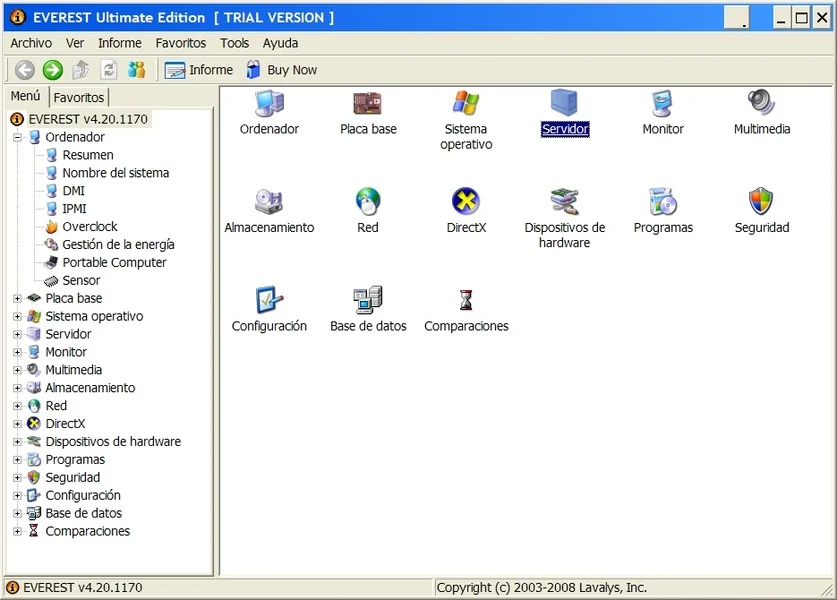Select the Comparaciones hourglass icon
The image size is (837, 600).
466,300
